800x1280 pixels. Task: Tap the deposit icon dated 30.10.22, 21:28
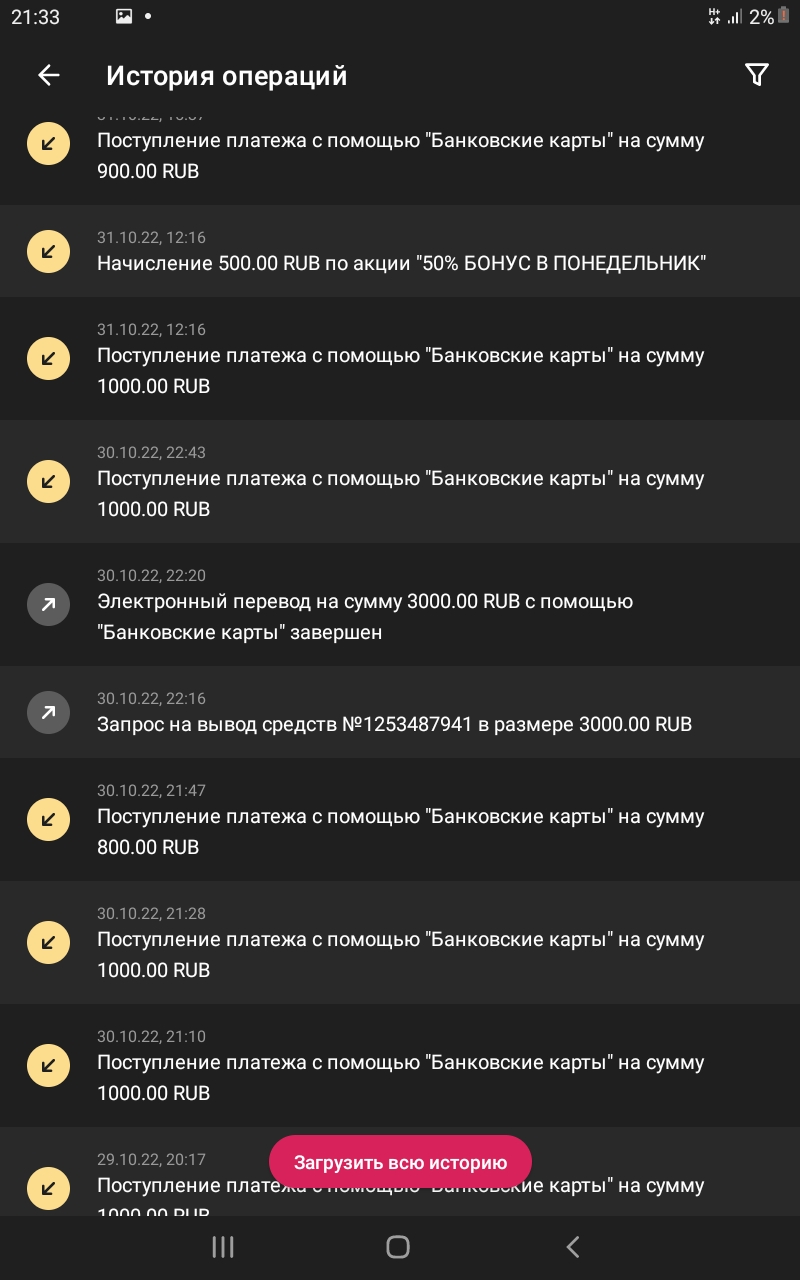48,942
